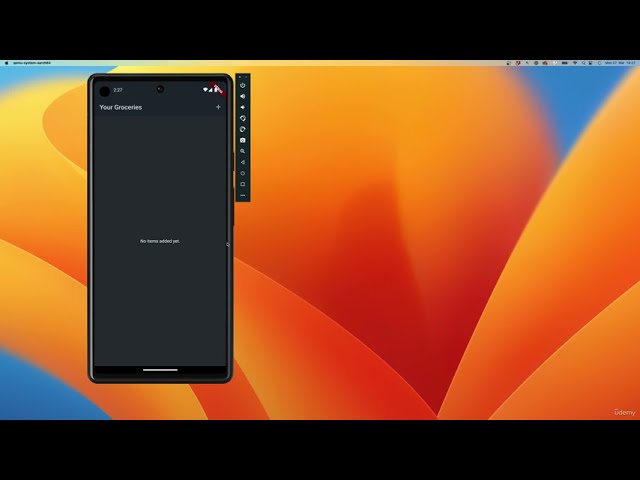Open the qemu-system-aarch64 app menu
The height and width of the screenshot is (480, 640).
32,63
